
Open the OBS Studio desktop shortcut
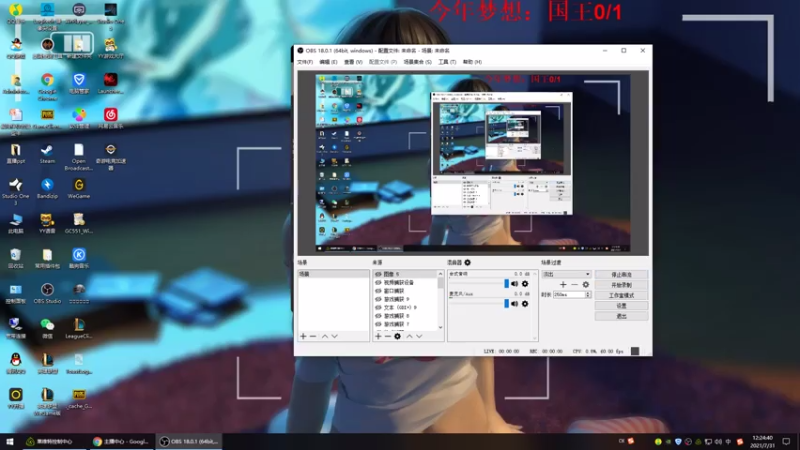pyautogui.click(x=47, y=293)
